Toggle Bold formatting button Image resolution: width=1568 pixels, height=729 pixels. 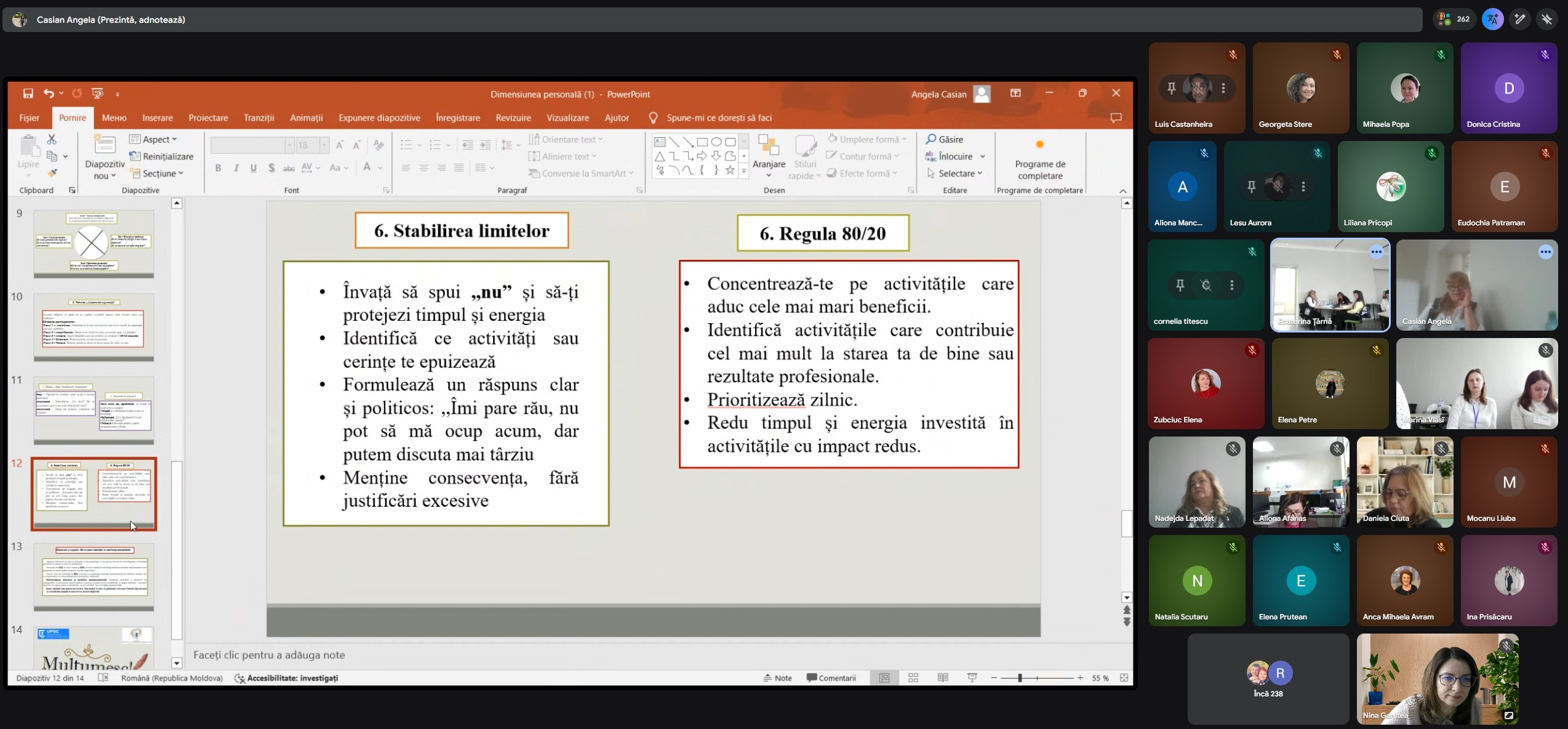(x=218, y=167)
